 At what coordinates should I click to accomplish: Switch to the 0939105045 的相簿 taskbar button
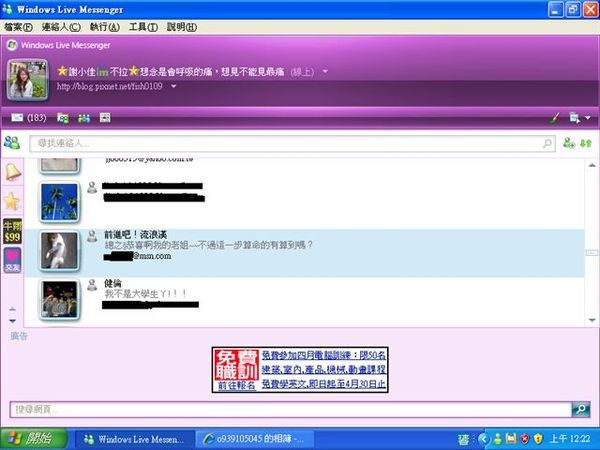click(x=254, y=439)
